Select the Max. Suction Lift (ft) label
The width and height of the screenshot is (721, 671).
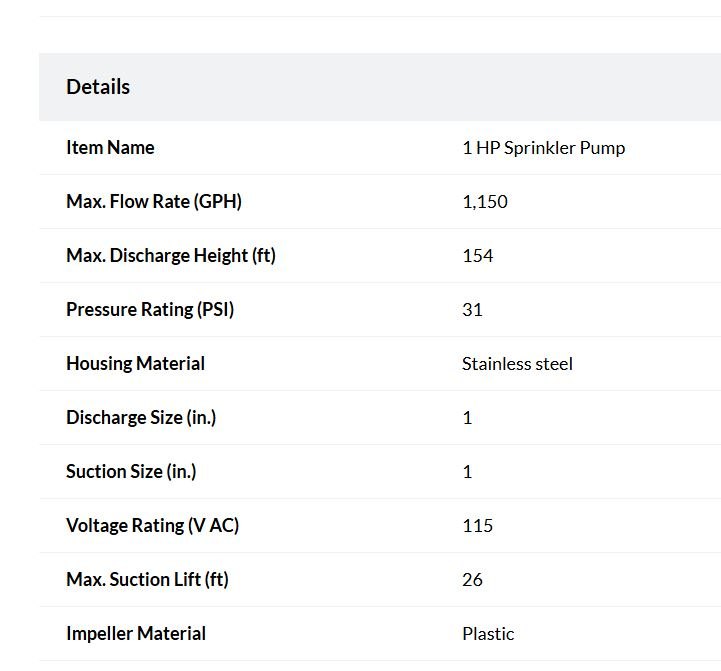click(x=148, y=579)
